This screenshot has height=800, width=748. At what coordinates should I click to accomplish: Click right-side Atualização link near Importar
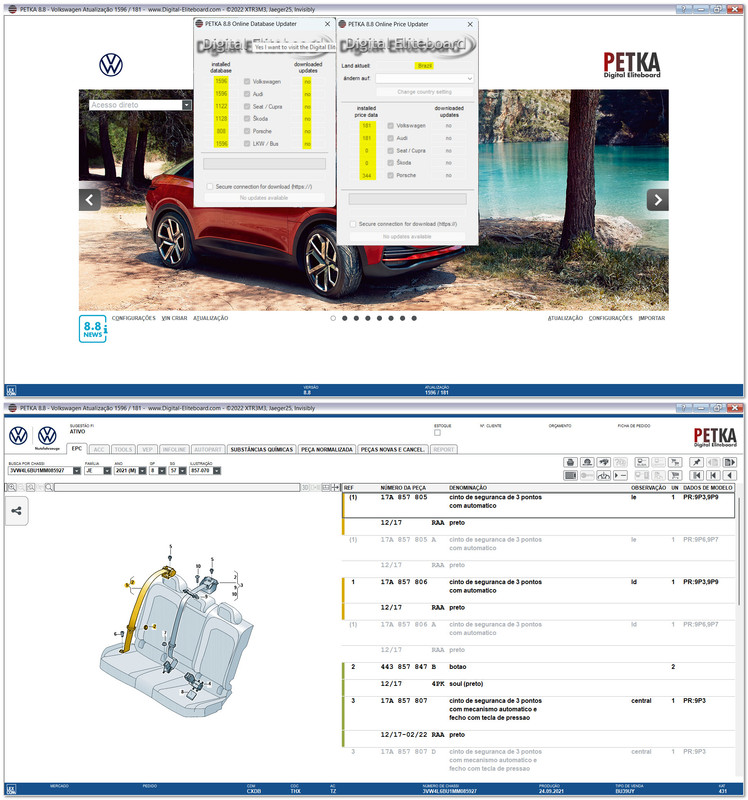tap(565, 318)
